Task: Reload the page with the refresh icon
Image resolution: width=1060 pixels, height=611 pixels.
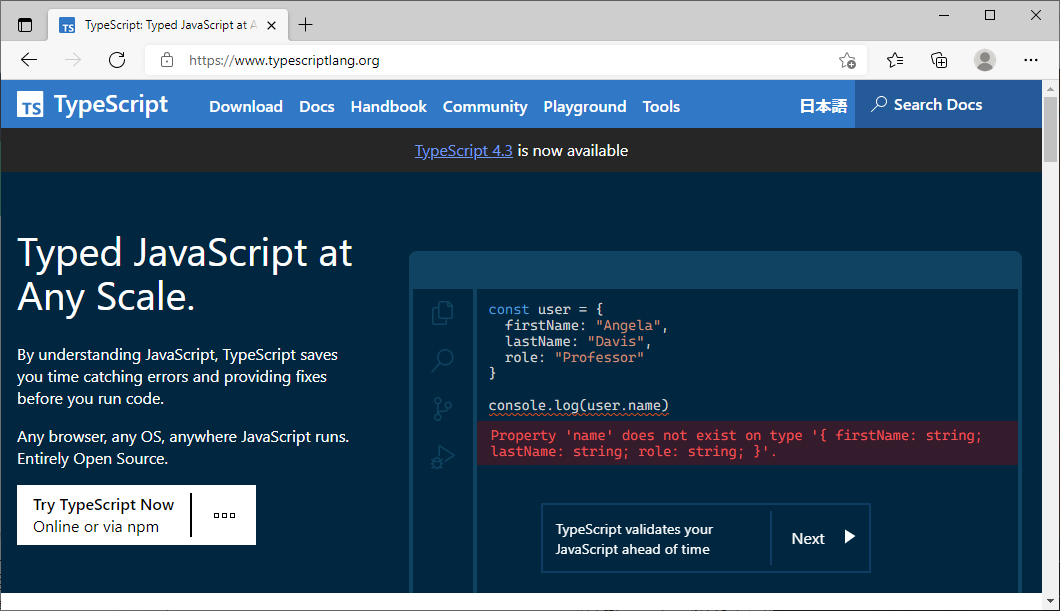Action: [x=117, y=60]
